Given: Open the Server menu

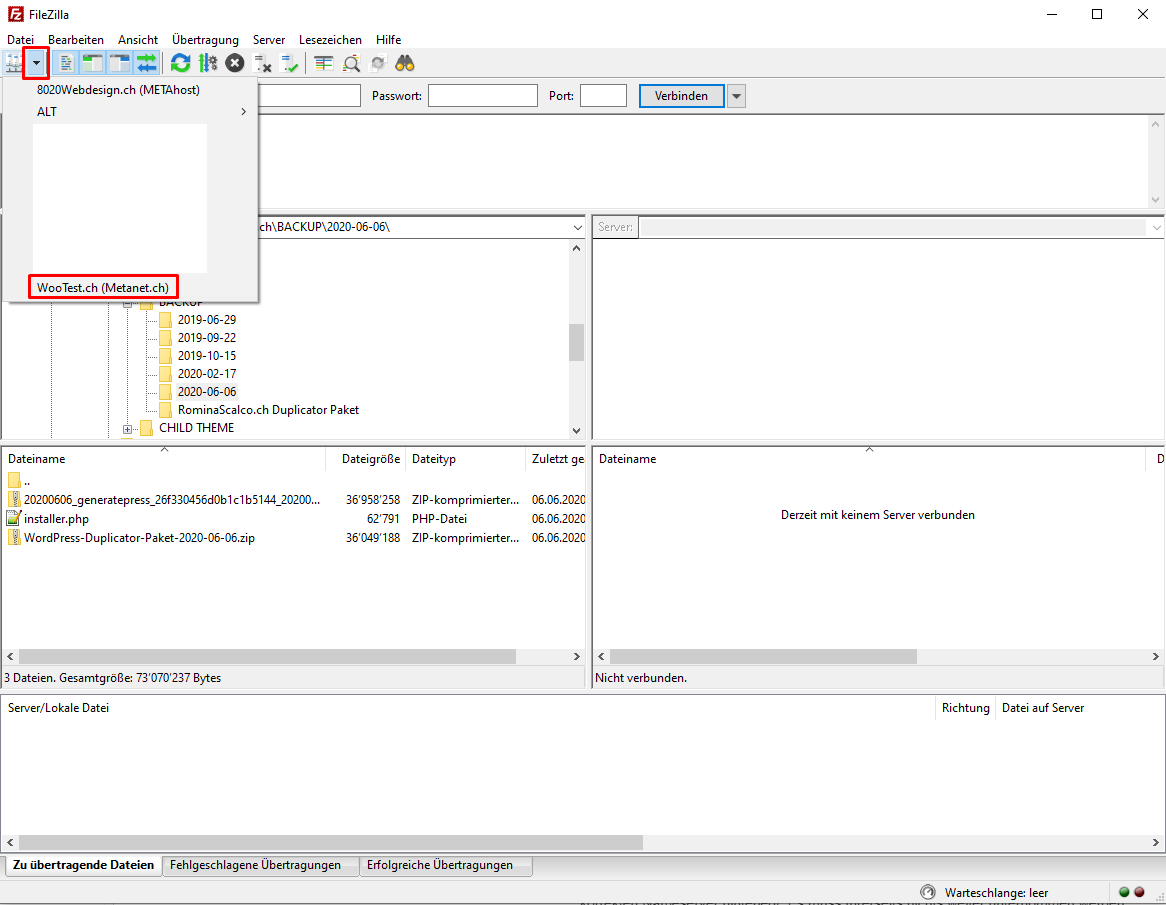Looking at the screenshot, I should pos(268,39).
